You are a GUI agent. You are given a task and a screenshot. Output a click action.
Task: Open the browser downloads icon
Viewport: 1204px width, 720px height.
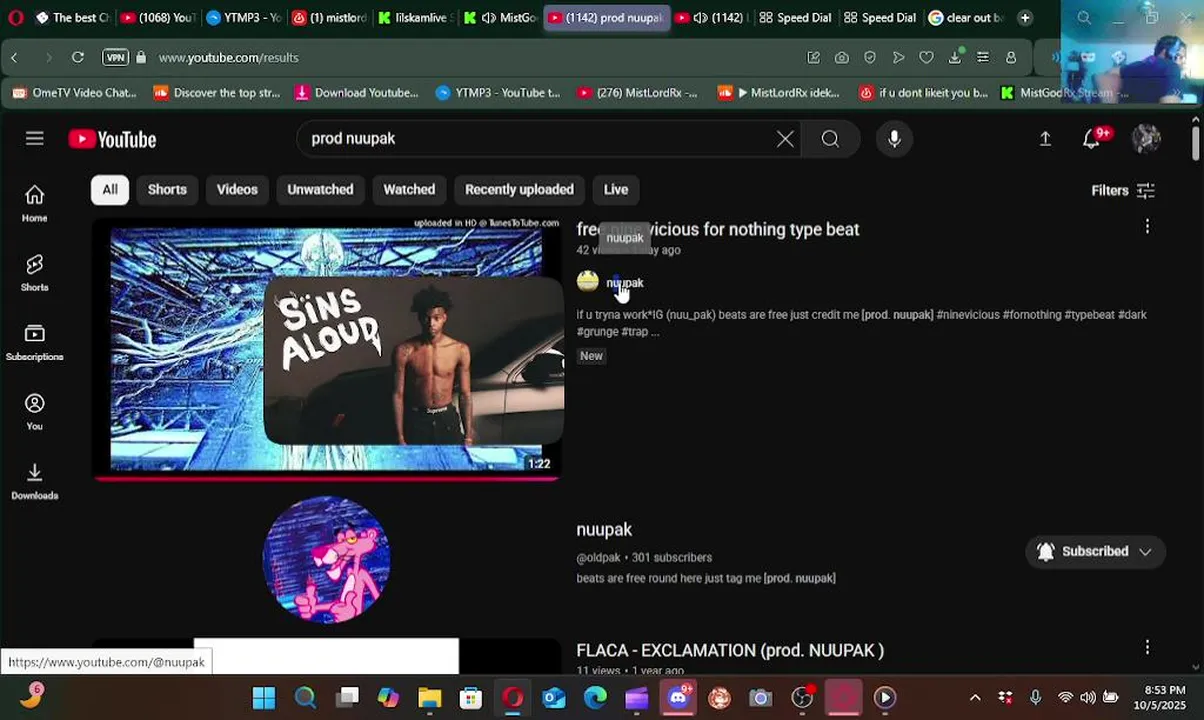955,58
